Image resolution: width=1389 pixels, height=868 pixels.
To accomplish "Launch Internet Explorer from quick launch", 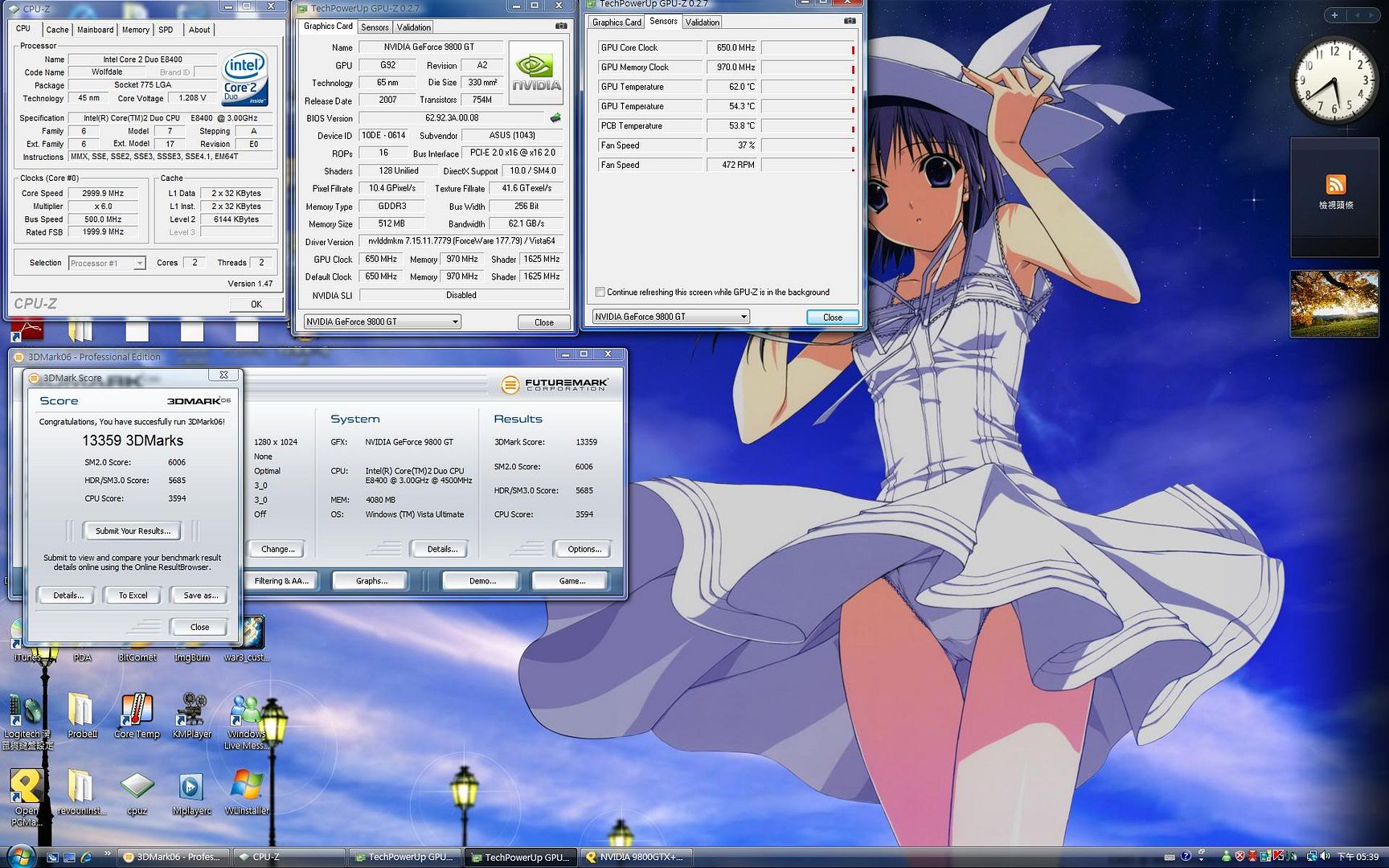I will pyautogui.click(x=86, y=858).
